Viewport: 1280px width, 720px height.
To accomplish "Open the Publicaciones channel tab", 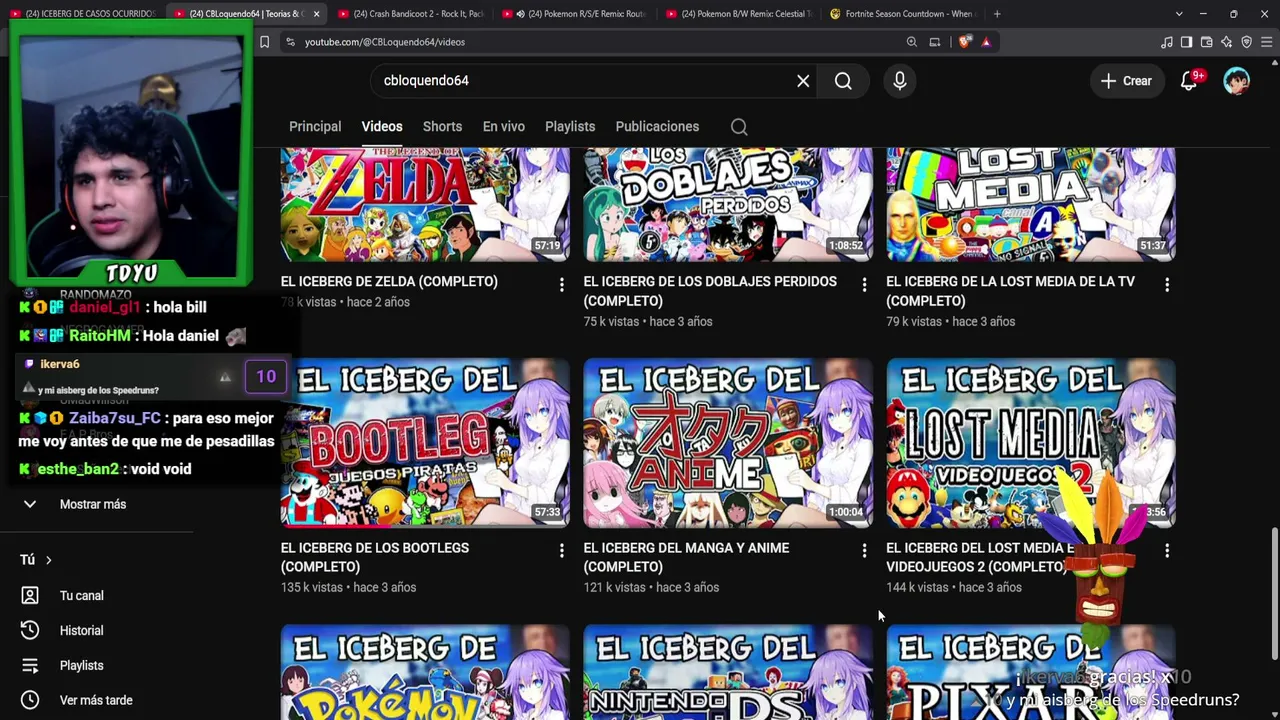I will tap(657, 127).
